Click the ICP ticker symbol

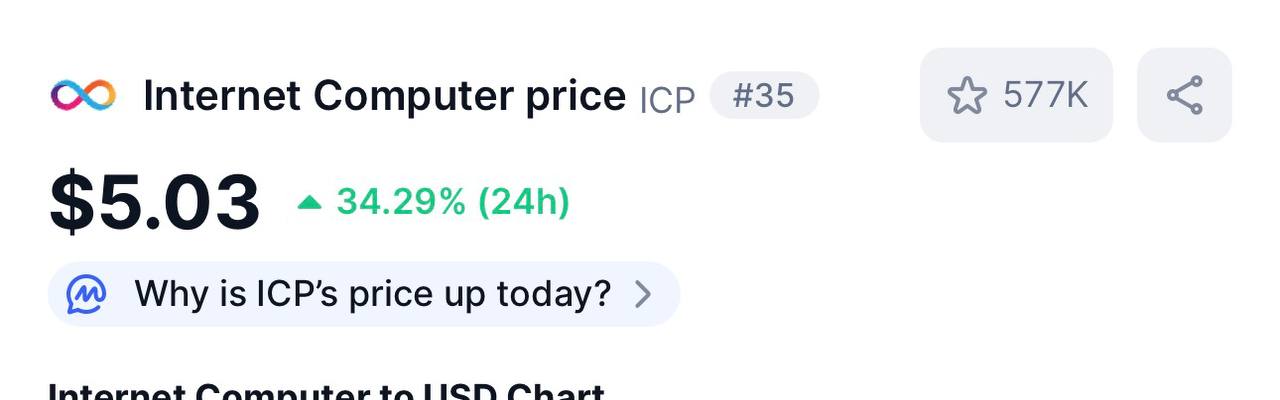click(x=667, y=101)
